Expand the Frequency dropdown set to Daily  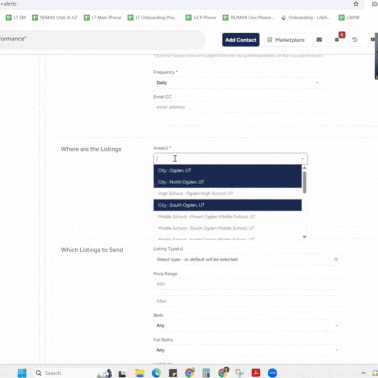(x=238, y=83)
